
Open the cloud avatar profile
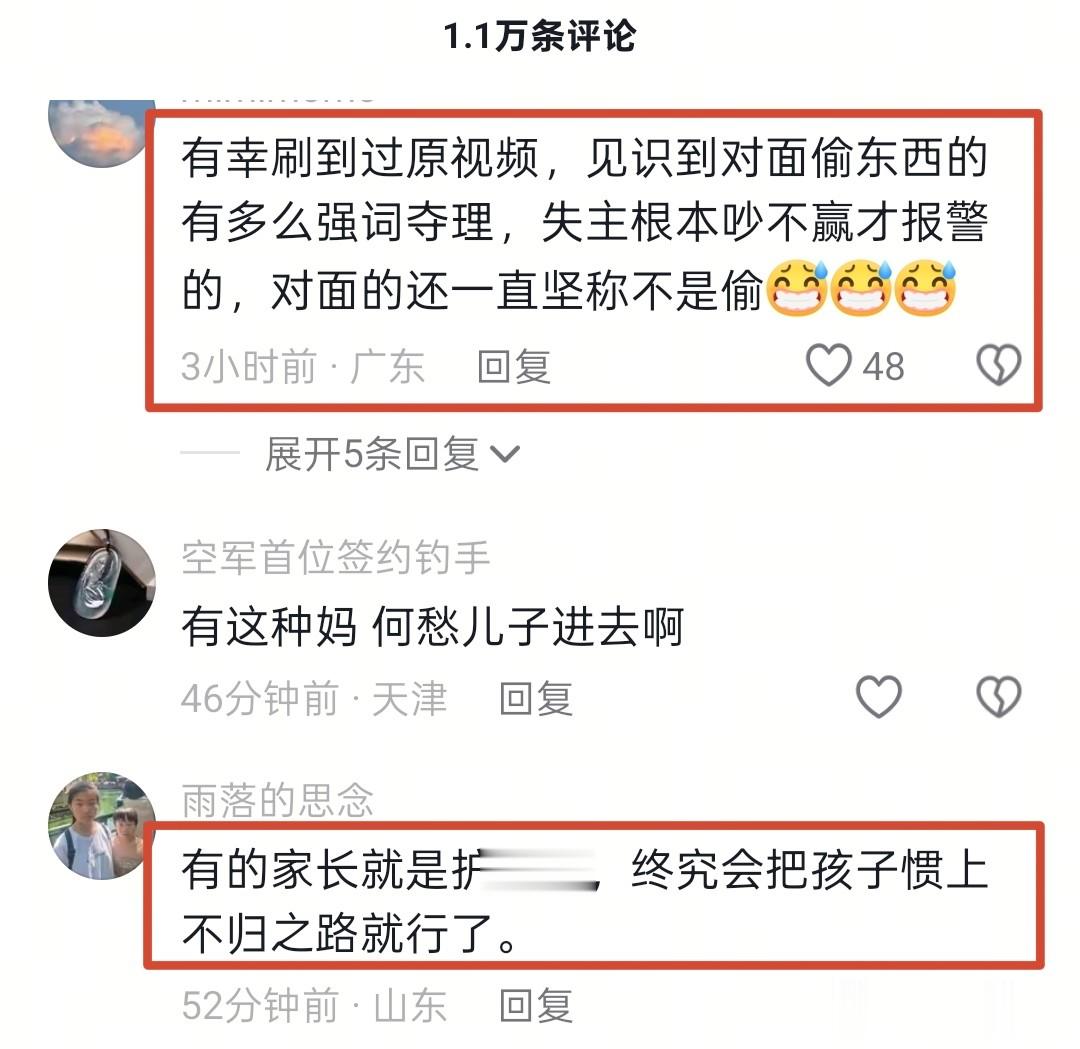click(102, 133)
